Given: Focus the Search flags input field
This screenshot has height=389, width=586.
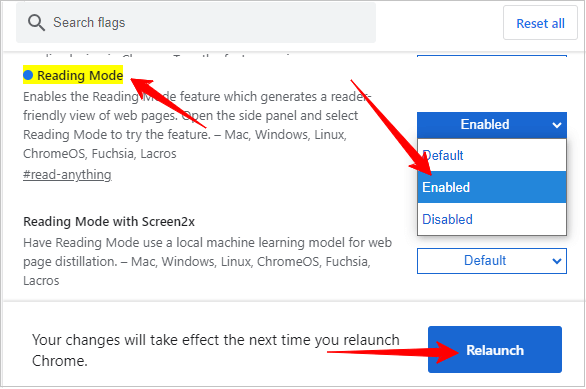Looking at the screenshot, I should pyautogui.click(x=196, y=22).
